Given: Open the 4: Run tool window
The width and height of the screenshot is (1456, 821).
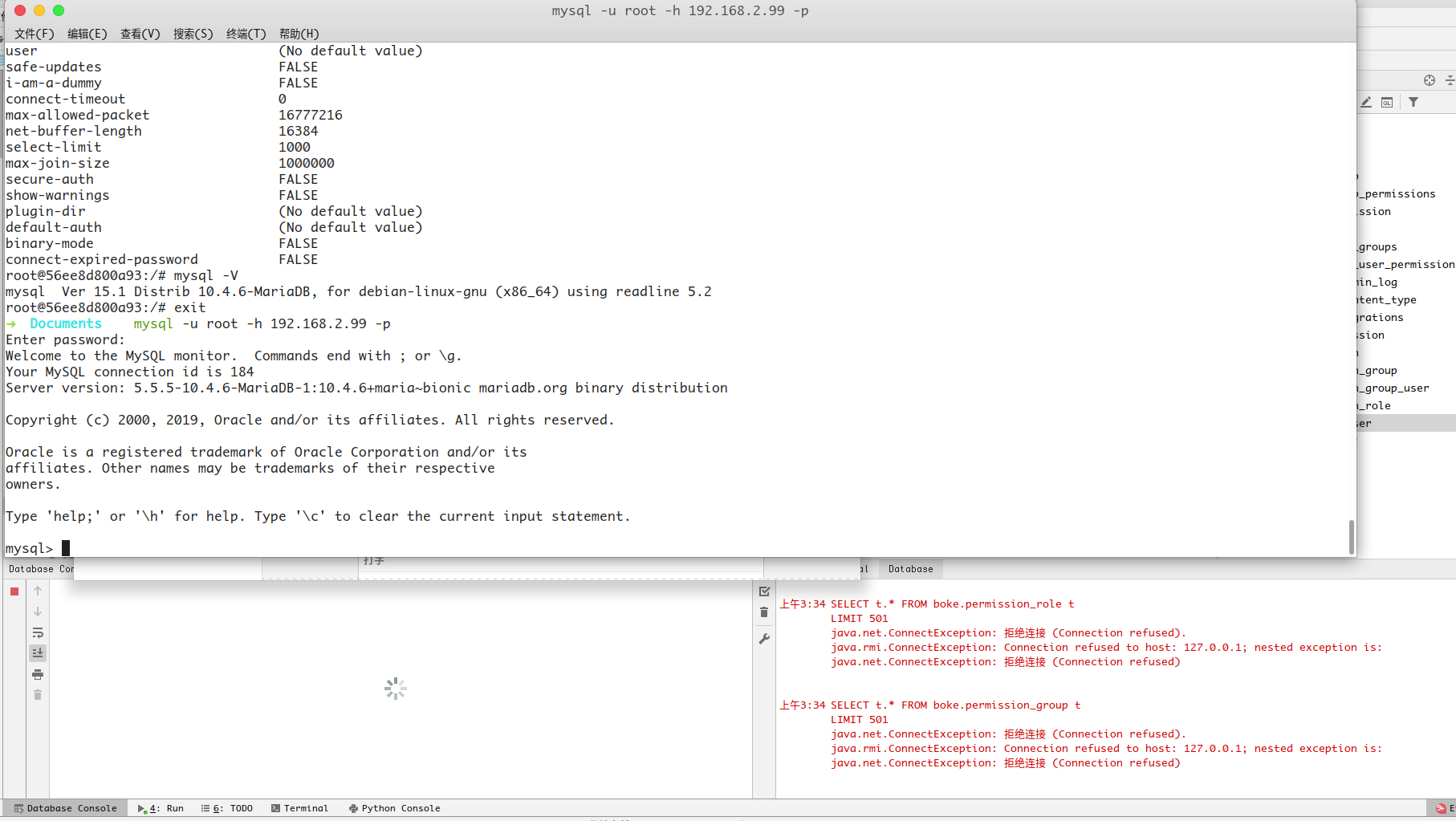Looking at the screenshot, I should [161, 808].
